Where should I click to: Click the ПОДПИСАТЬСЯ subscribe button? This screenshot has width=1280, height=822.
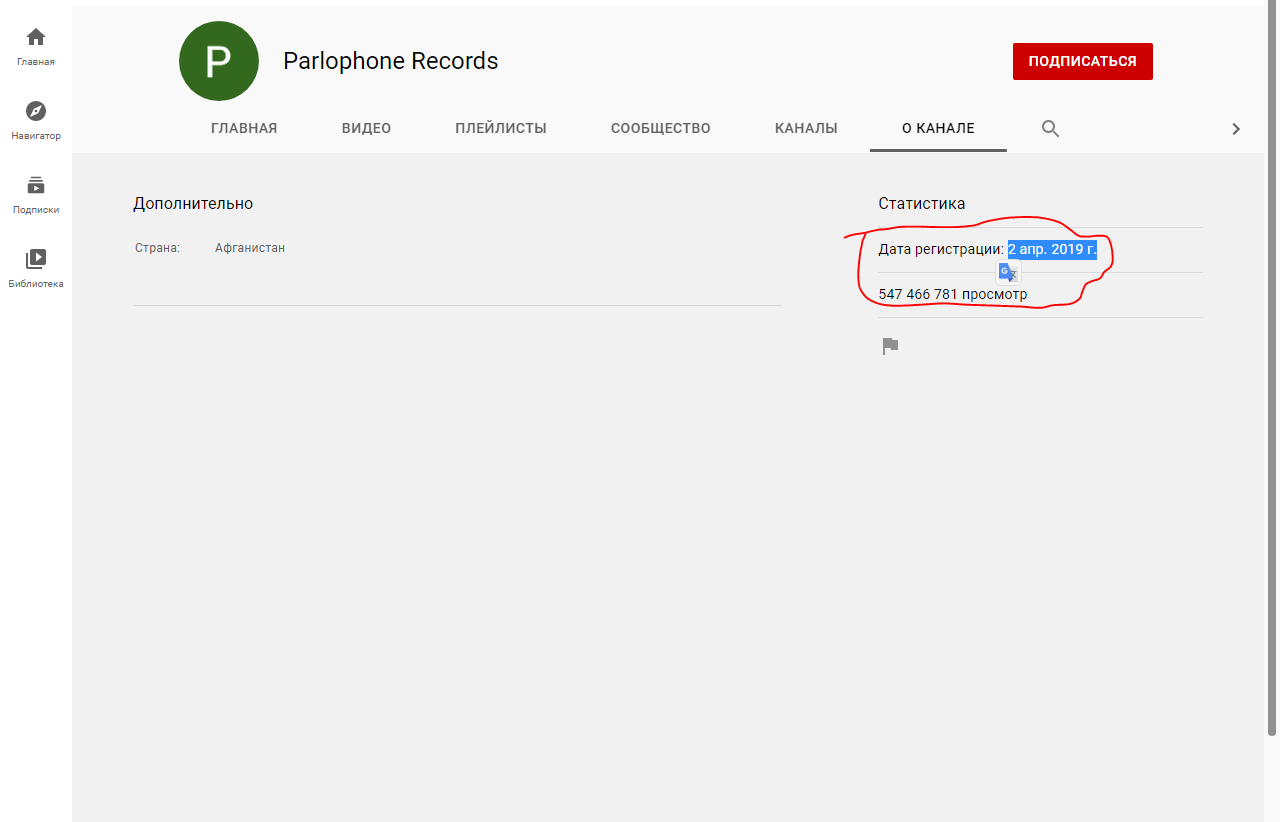coord(1083,61)
